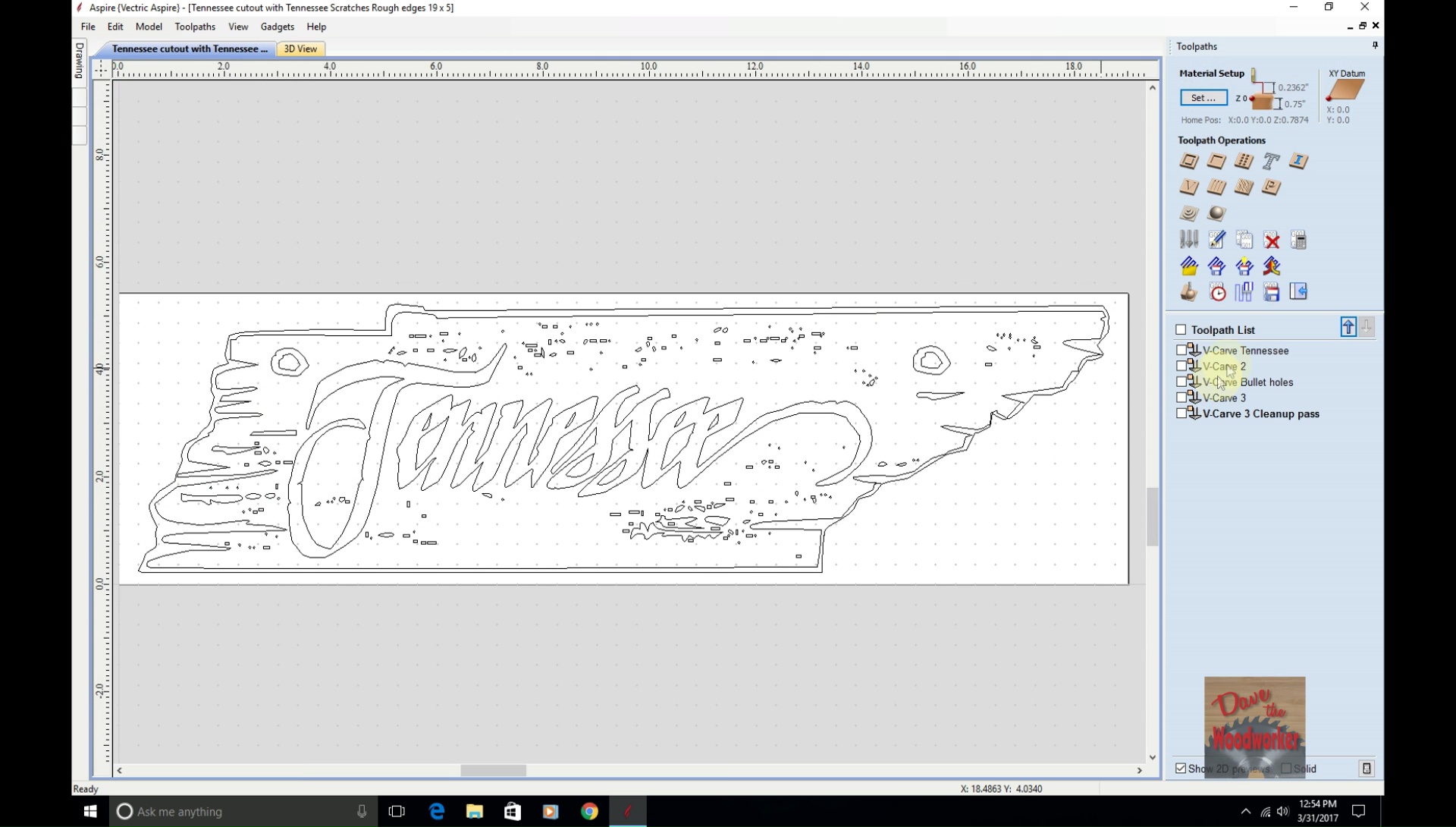
Task: Create a V-Carve toolpath
Action: tap(1189, 187)
